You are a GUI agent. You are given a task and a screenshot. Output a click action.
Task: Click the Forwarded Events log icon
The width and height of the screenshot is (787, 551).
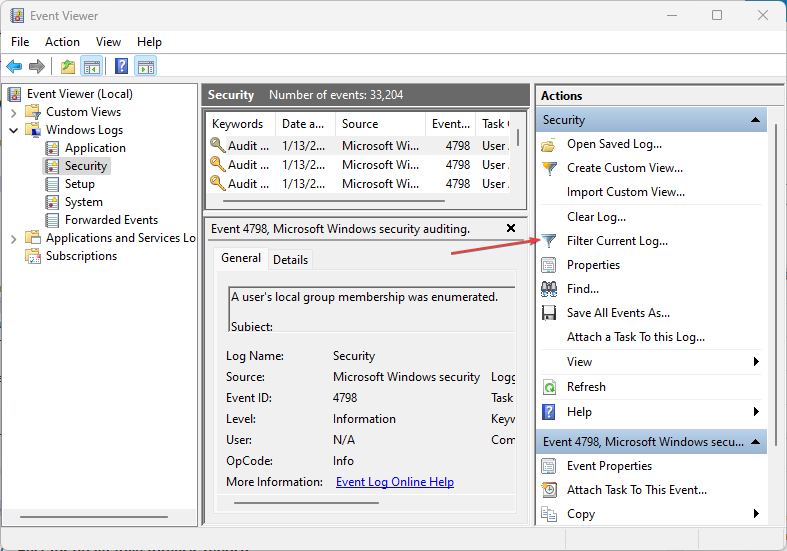52,220
